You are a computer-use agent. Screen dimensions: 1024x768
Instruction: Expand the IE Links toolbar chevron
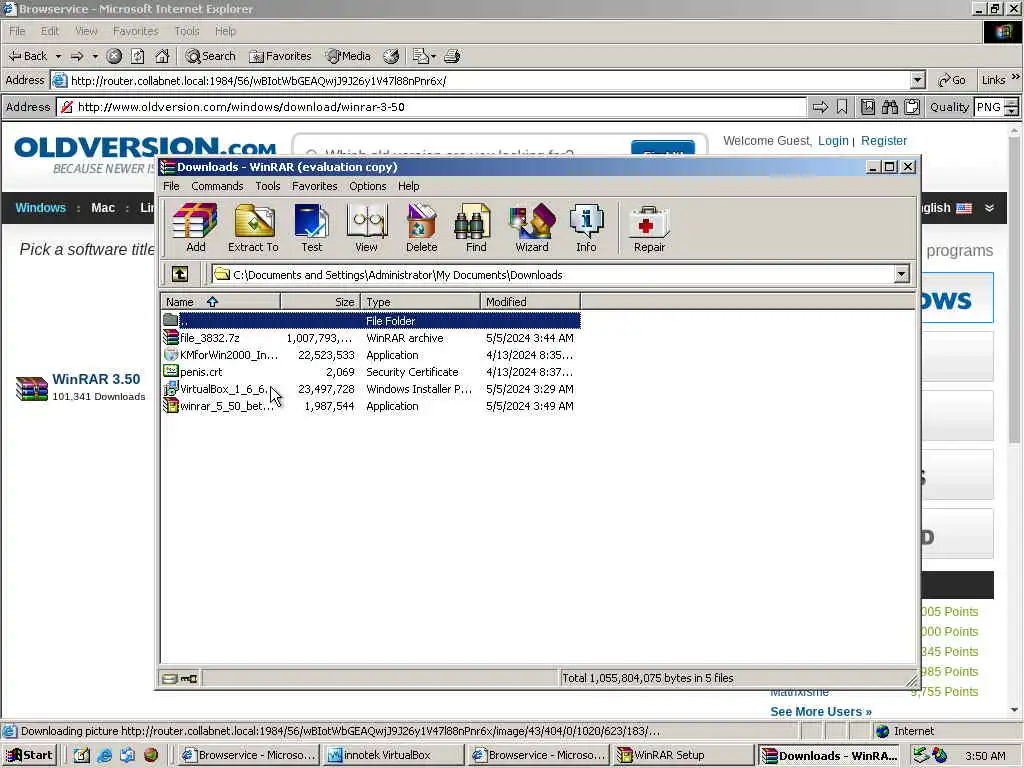1016,77
